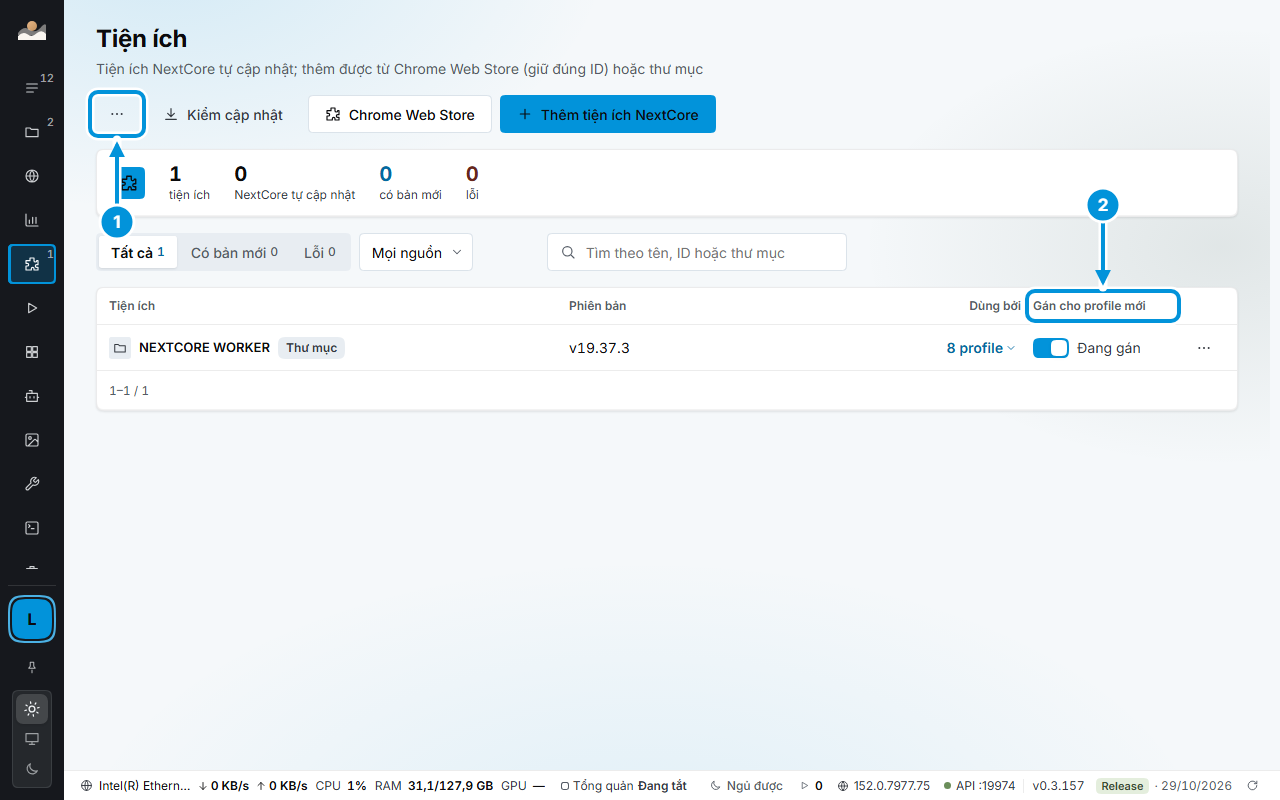Screen dimensions: 1280x800
Task: Open the image icon in sidebar
Action: (32, 440)
